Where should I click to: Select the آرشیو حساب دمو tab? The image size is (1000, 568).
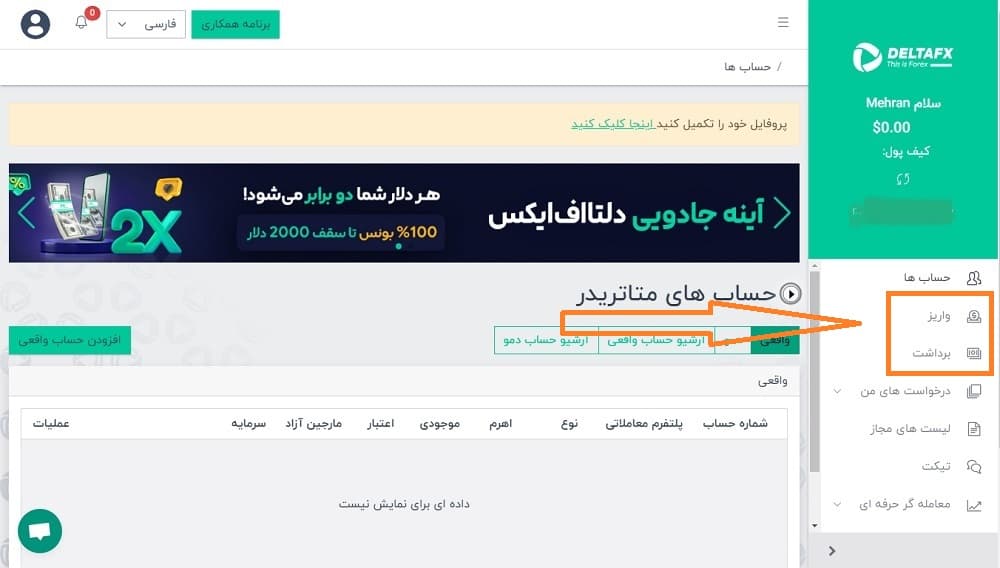click(546, 340)
